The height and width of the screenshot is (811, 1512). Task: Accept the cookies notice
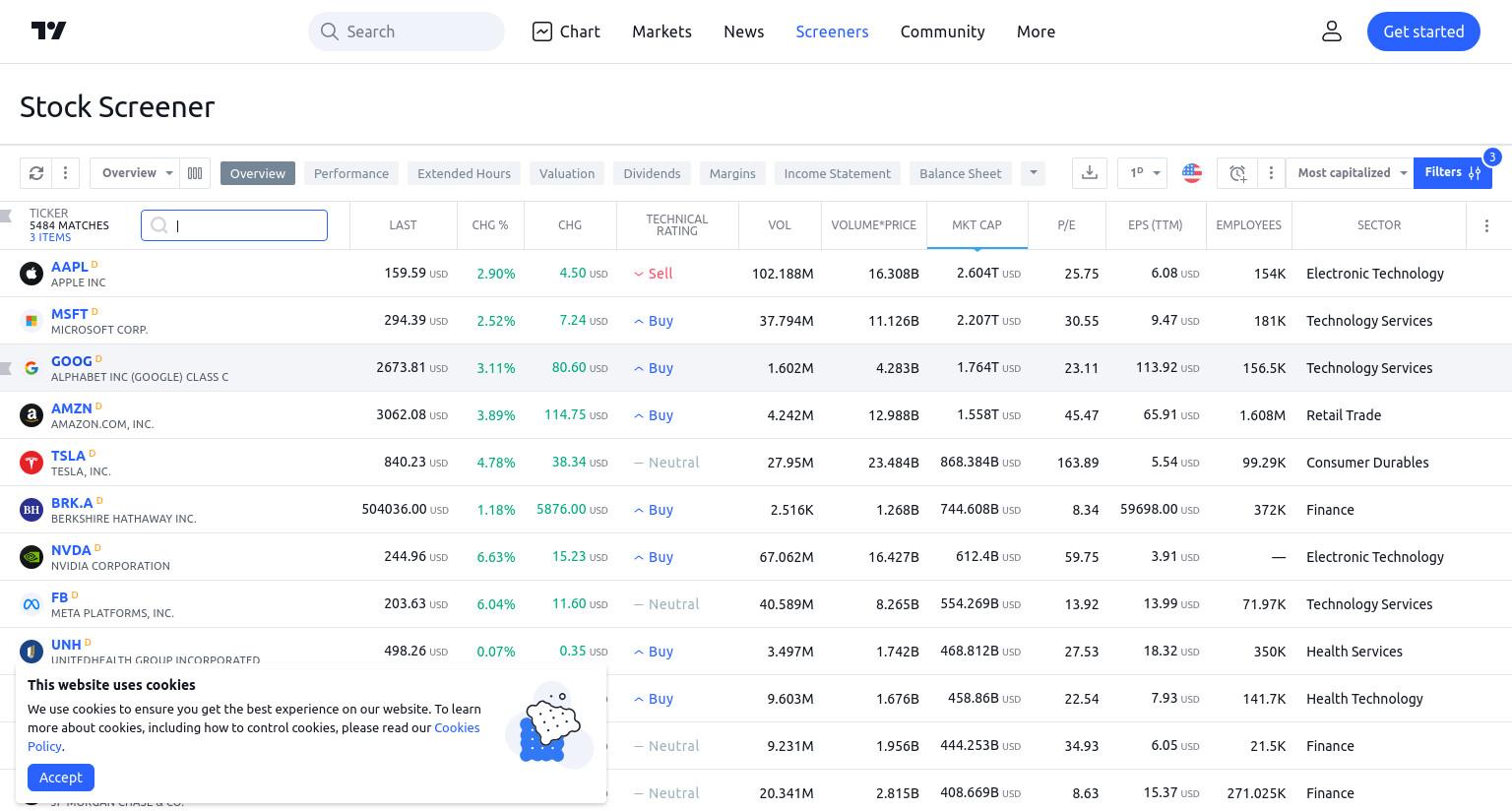coord(61,778)
